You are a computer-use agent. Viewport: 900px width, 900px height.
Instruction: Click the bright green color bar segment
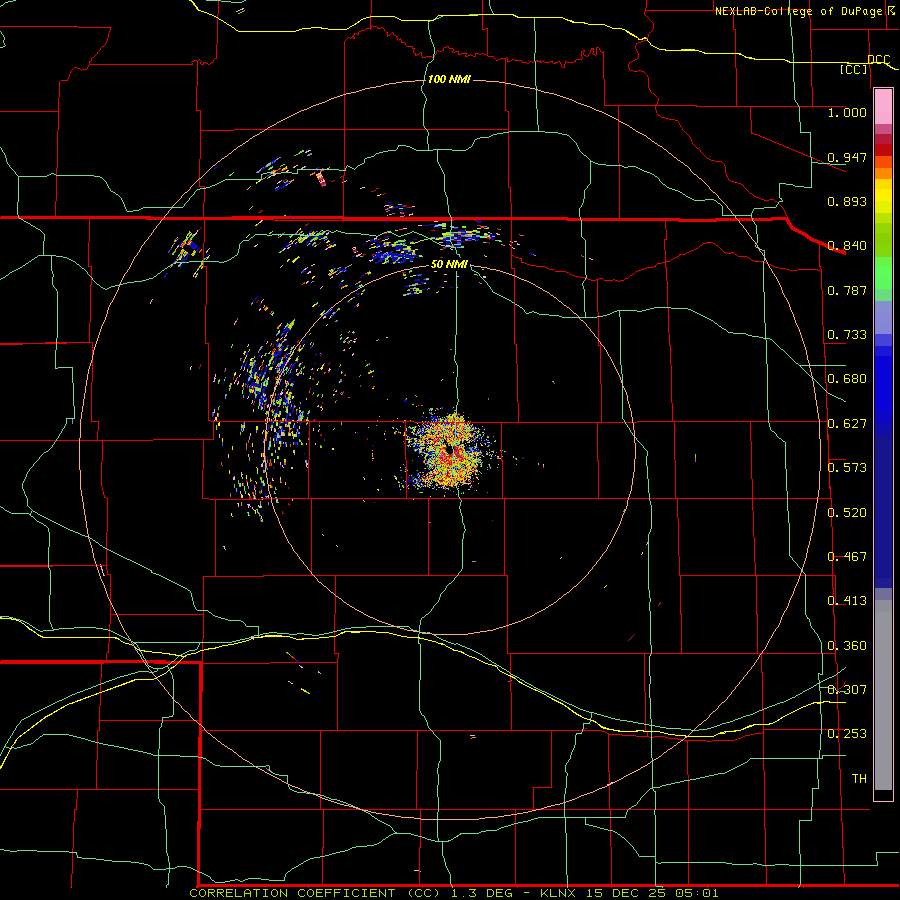[x=883, y=273]
